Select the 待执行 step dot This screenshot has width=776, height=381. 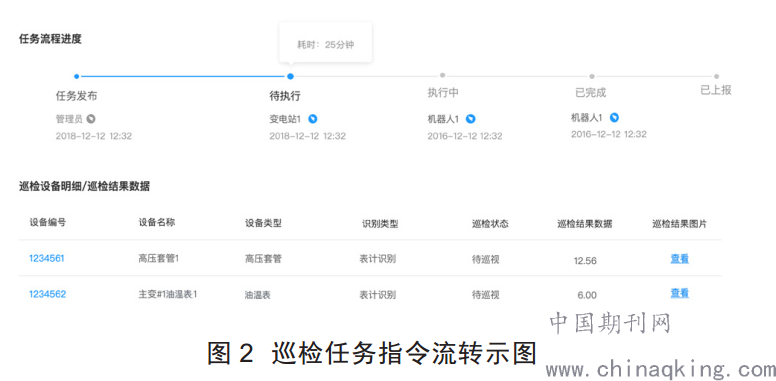[291, 76]
